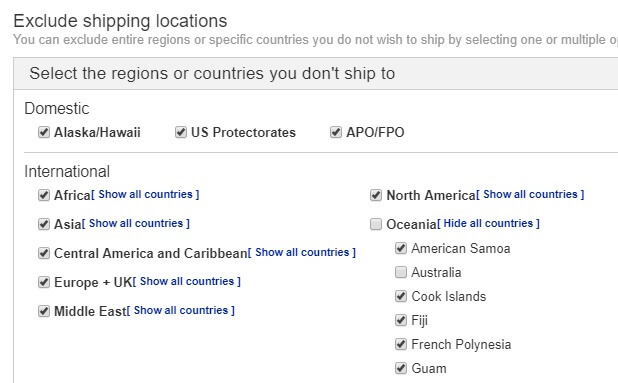The width and height of the screenshot is (618, 383).
Task: Toggle Central America and Caribbean checkbox
Action: (x=44, y=253)
